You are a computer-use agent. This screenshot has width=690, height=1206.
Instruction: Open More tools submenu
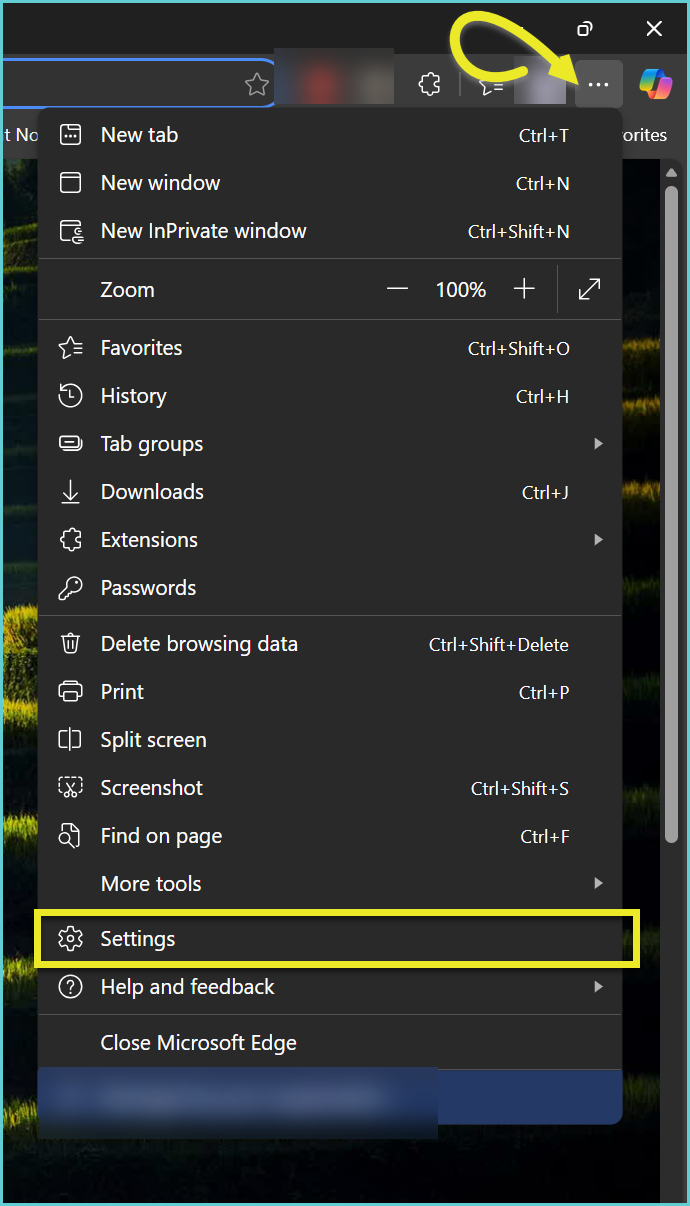coord(330,884)
